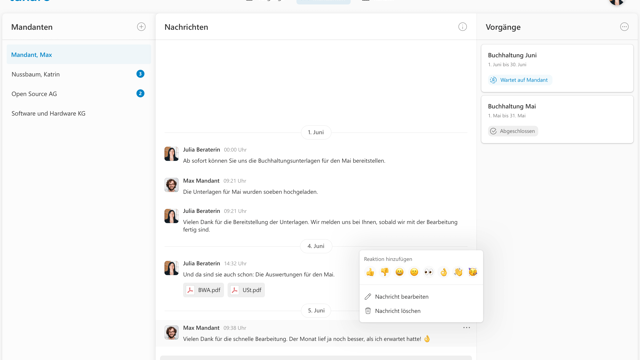
Task: Add a new client with plus icon
Action: (x=141, y=27)
